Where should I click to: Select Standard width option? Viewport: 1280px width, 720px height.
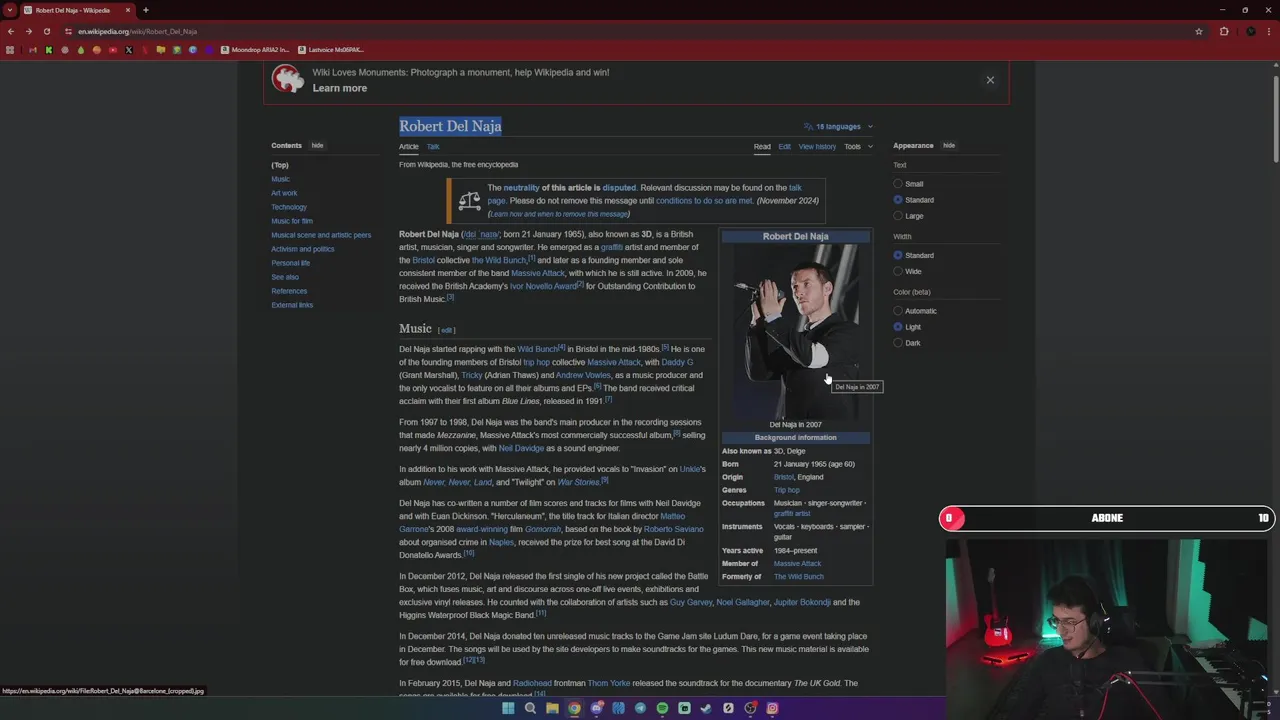(898, 255)
